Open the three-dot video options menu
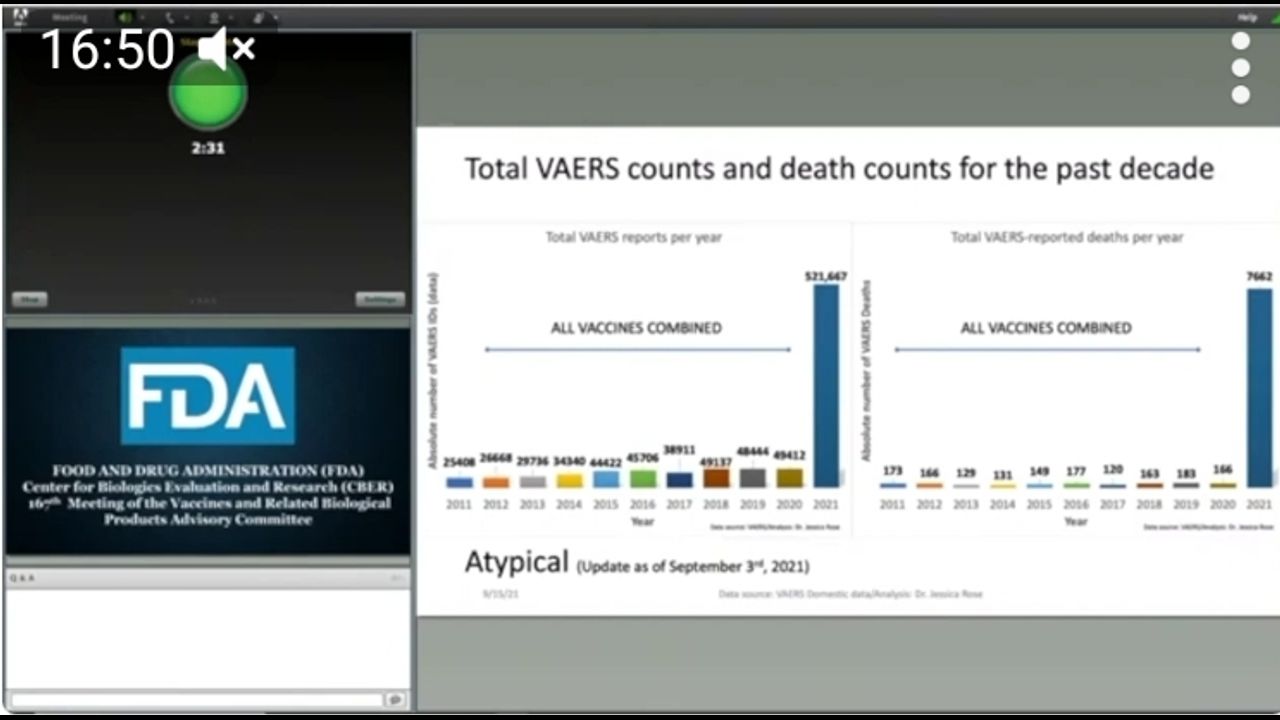The height and width of the screenshot is (720, 1280). (1240, 68)
